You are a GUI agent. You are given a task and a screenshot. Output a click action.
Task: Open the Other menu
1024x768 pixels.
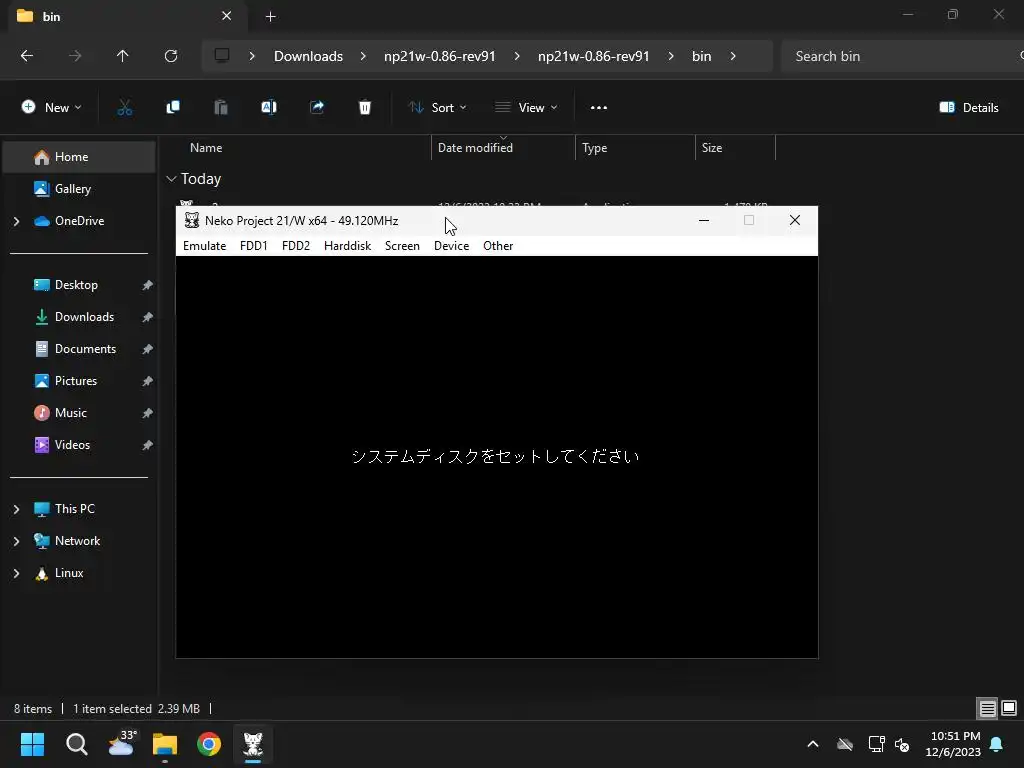pos(498,246)
